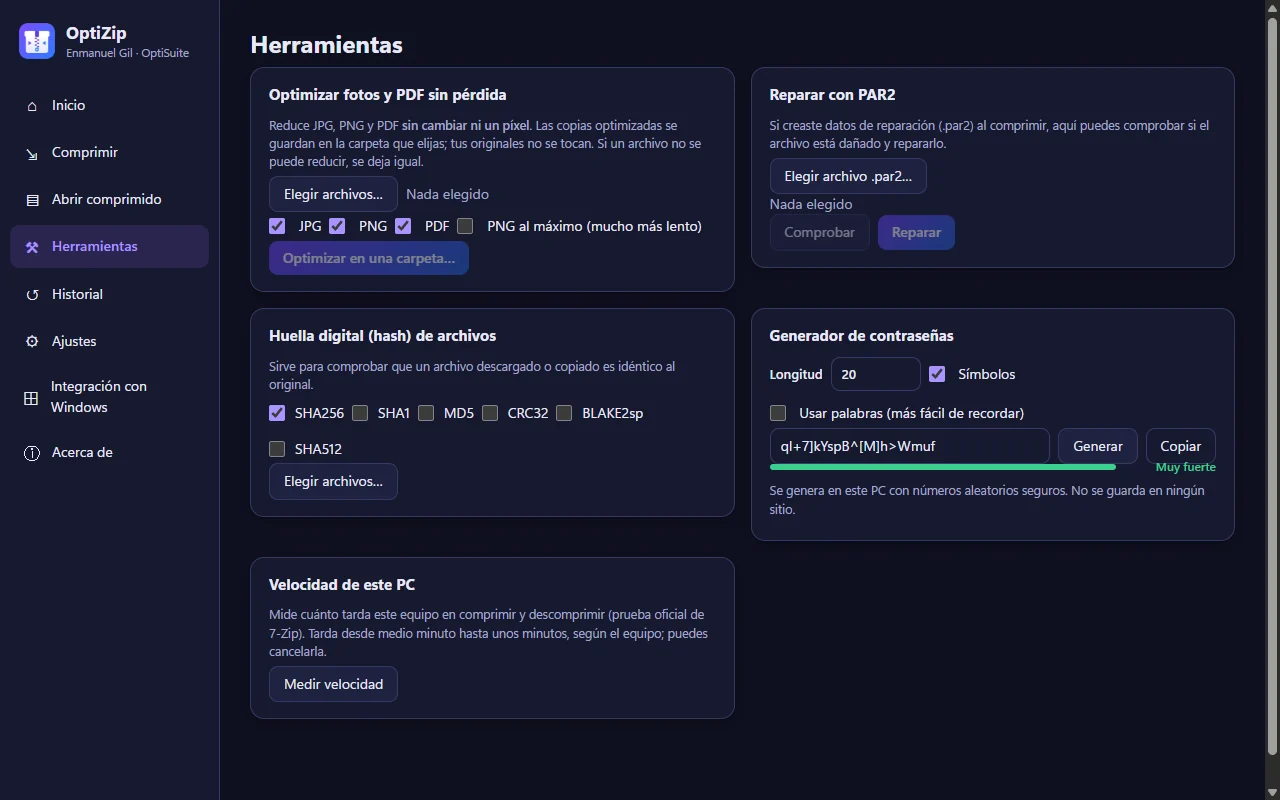Enable the MD5 hash checkbox
The height and width of the screenshot is (800, 1280).
(426, 413)
